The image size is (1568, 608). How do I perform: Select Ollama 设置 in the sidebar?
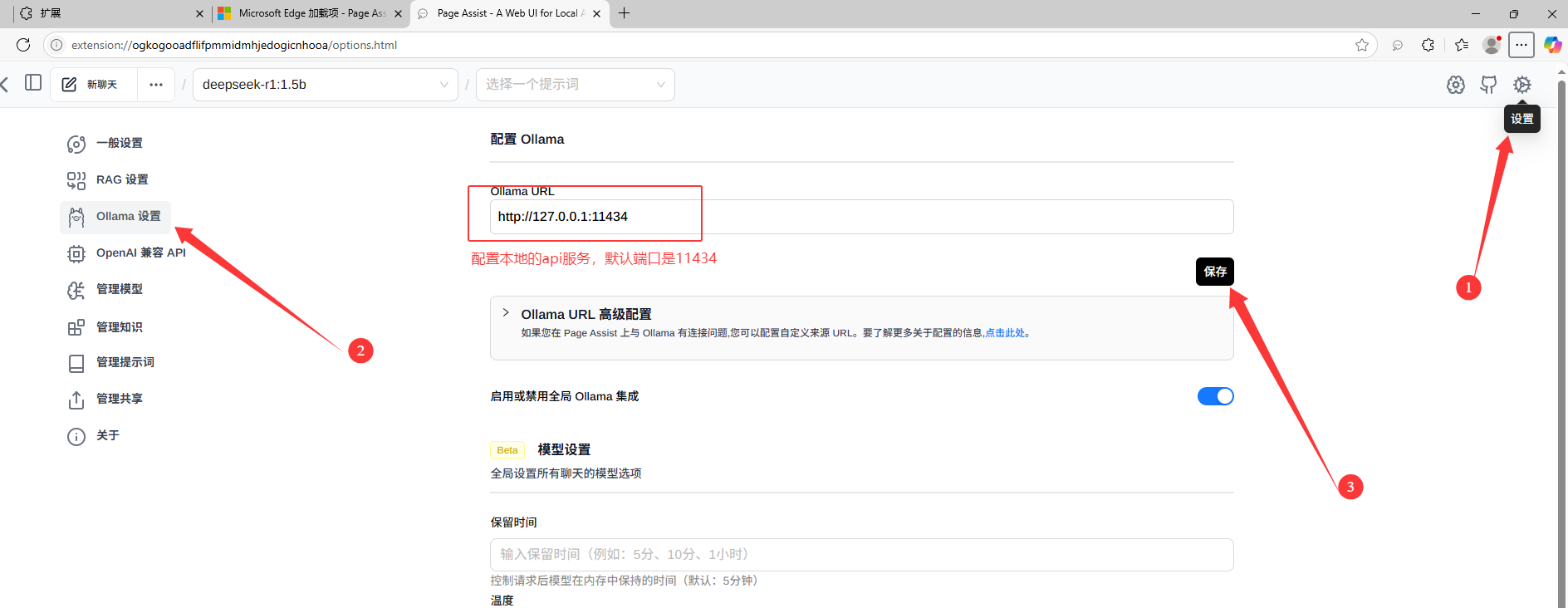coord(115,217)
